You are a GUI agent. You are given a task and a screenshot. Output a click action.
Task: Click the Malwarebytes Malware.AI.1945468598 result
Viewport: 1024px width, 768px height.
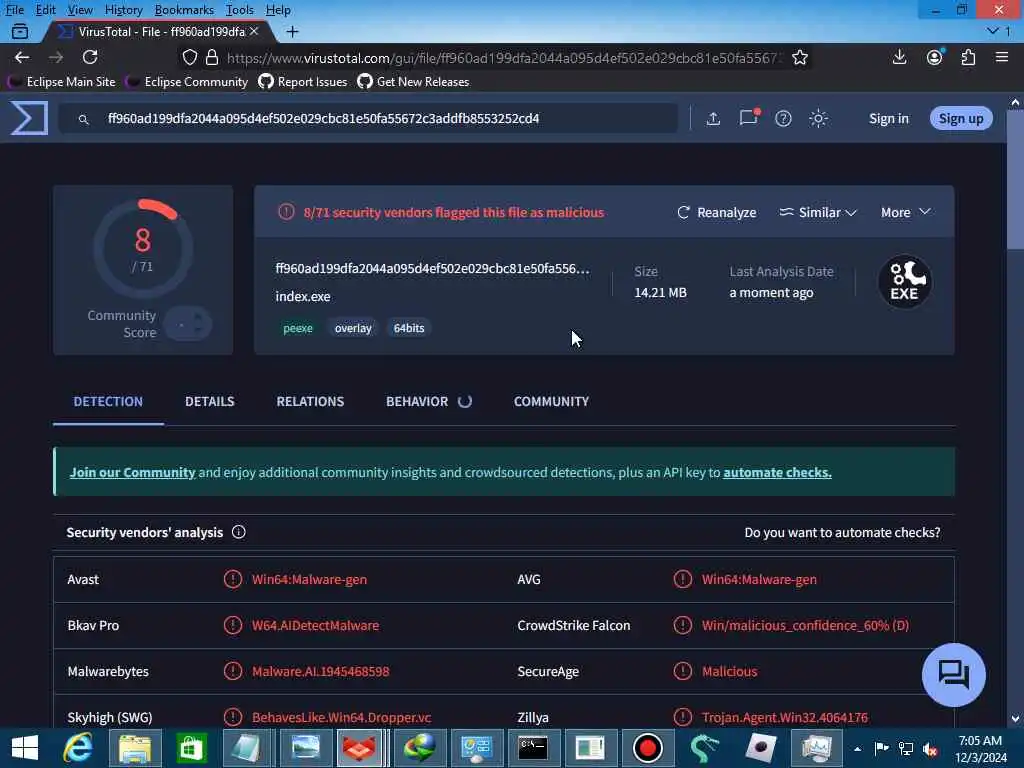point(321,671)
